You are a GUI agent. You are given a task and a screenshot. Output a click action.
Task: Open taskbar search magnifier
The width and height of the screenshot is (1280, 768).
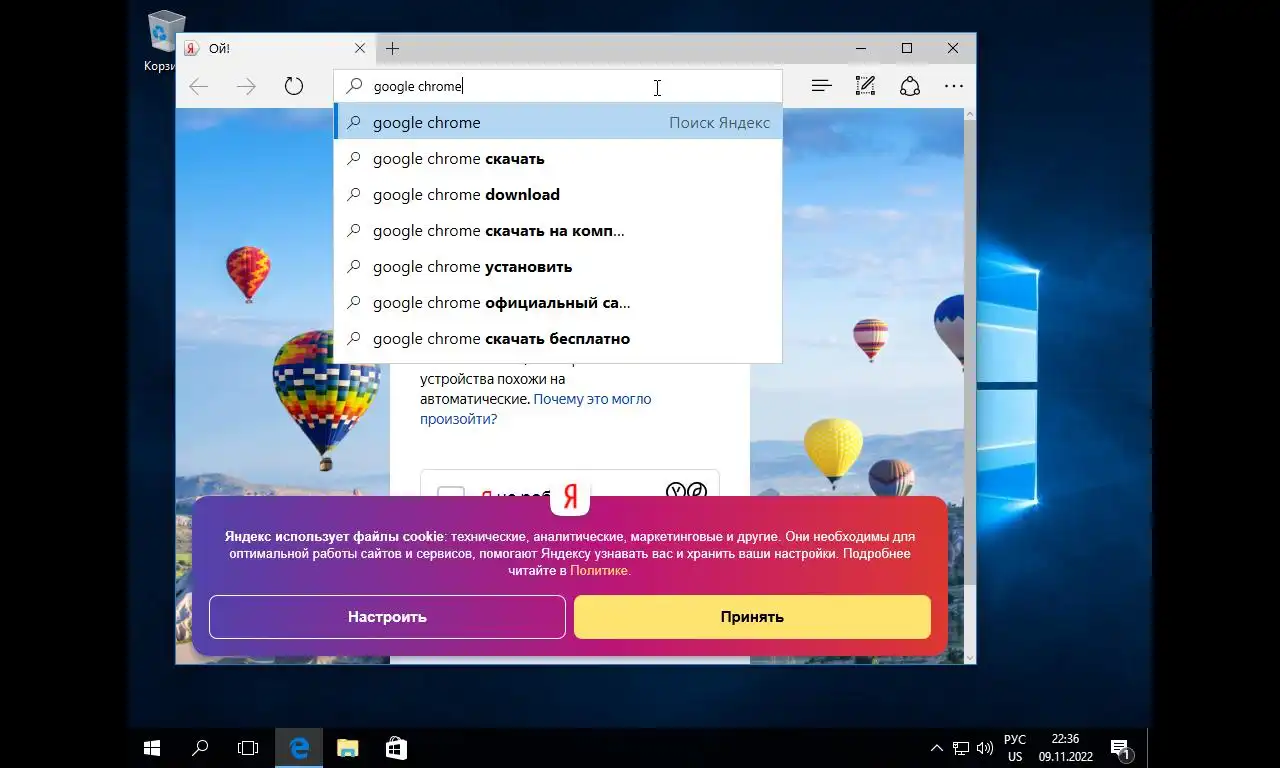pyautogui.click(x=200, y=748)
